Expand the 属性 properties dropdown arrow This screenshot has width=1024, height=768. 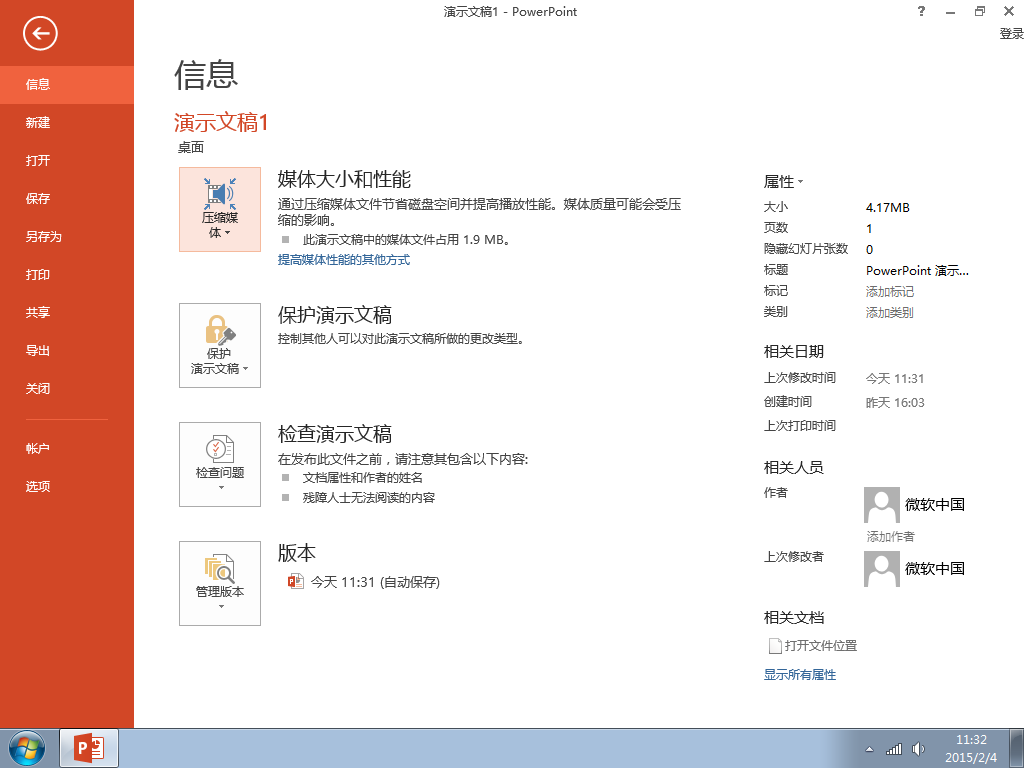coord(801,182)
